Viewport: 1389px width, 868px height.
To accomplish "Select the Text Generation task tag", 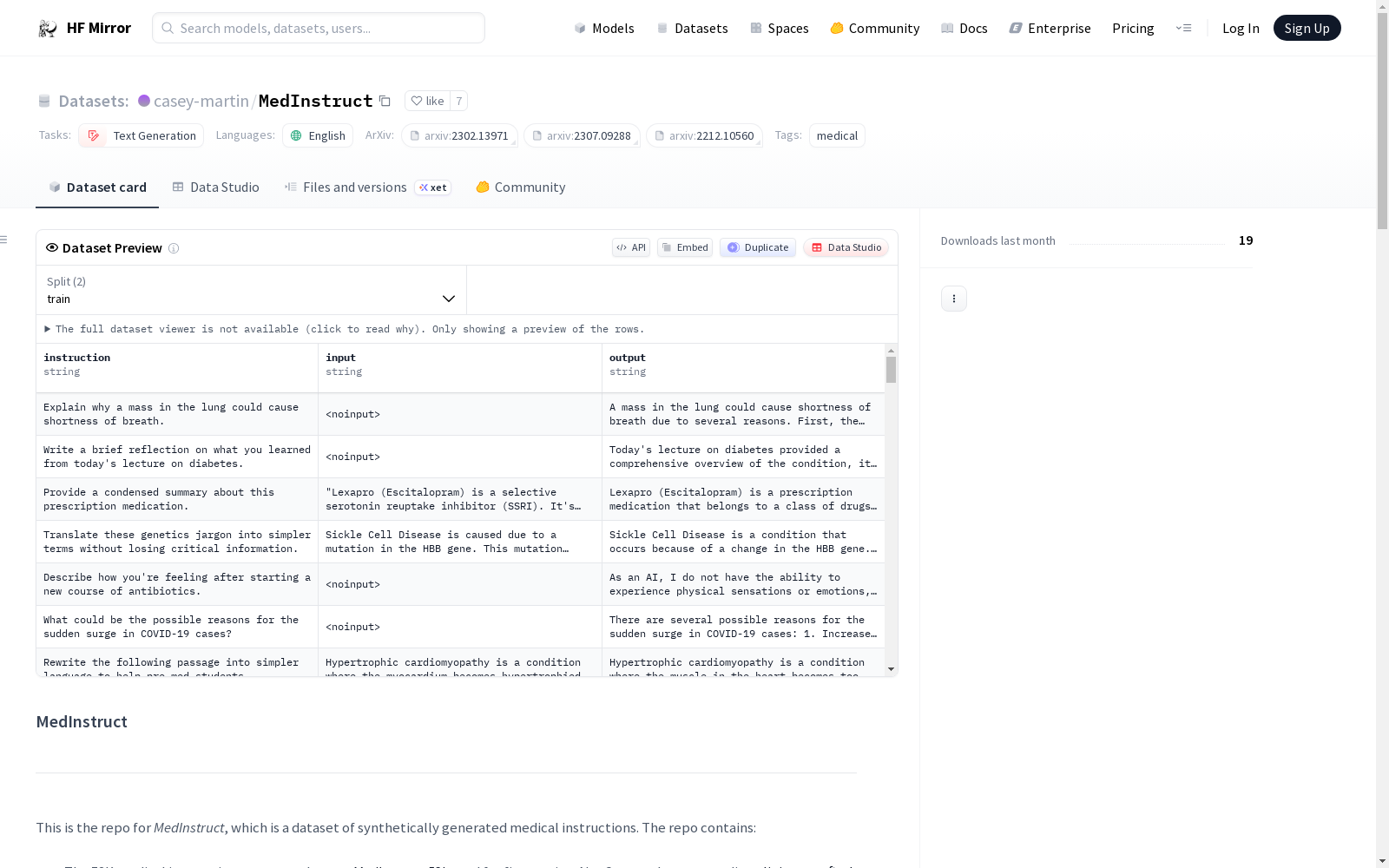I will (x=141, y=135).
